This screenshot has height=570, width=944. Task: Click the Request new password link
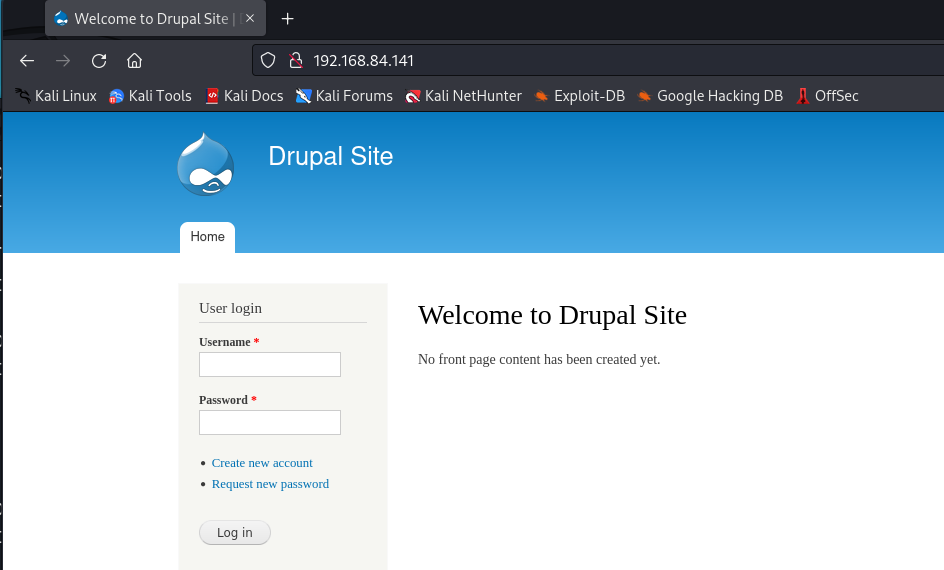pos(270,484)
